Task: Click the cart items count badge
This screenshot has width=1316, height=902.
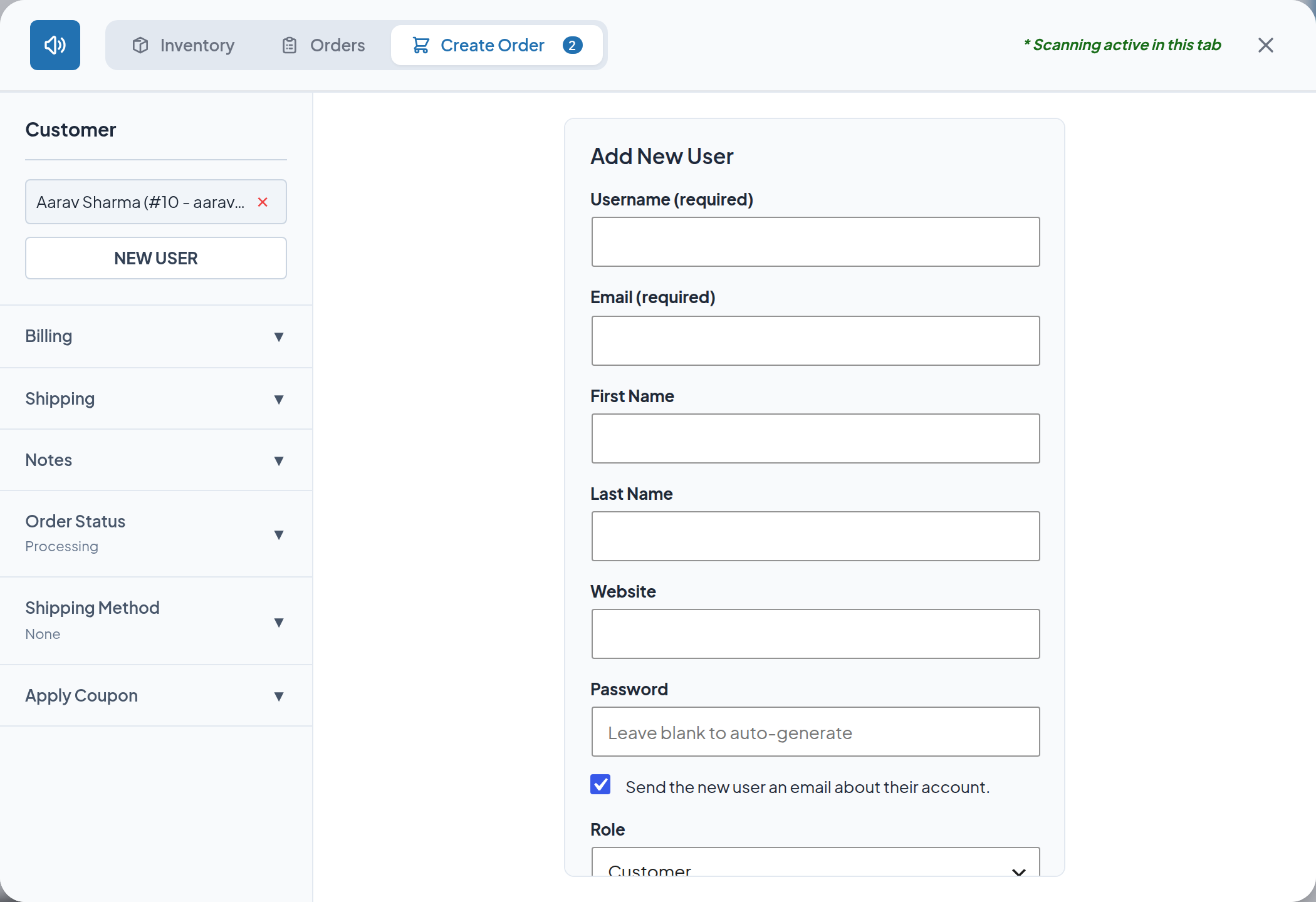Action: (x=572, y=45)
